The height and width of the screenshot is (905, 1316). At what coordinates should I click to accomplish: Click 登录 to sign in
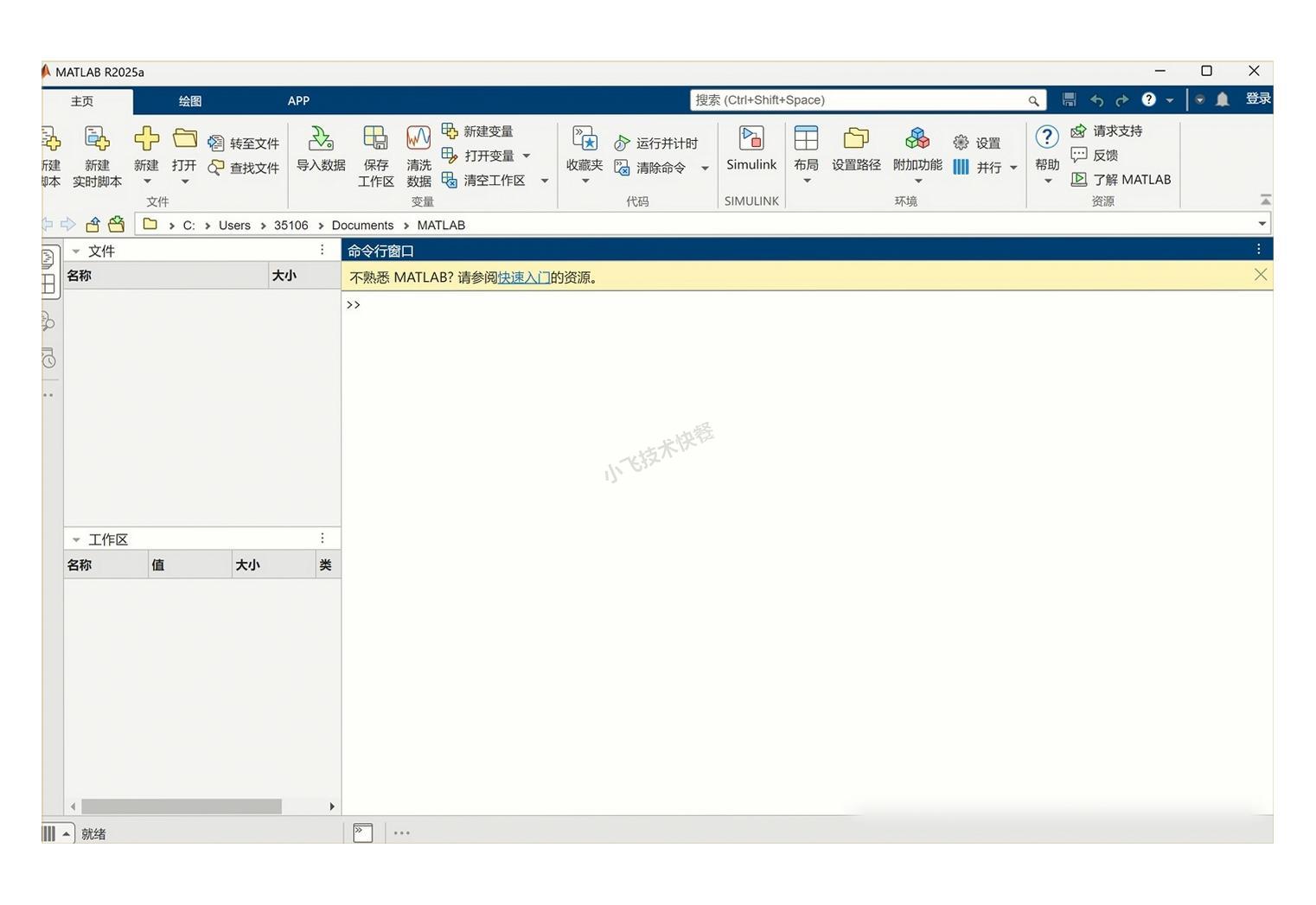click(1258, 99)
